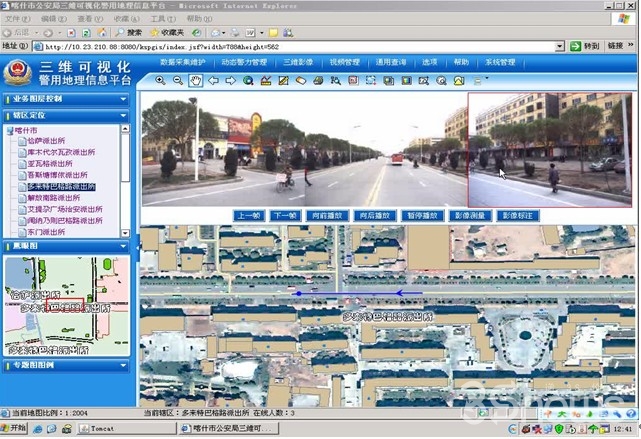Viewport: 641px width, 439px height.
Task: Expand the 专题图图例 legend panel
Action: point(123,365)
